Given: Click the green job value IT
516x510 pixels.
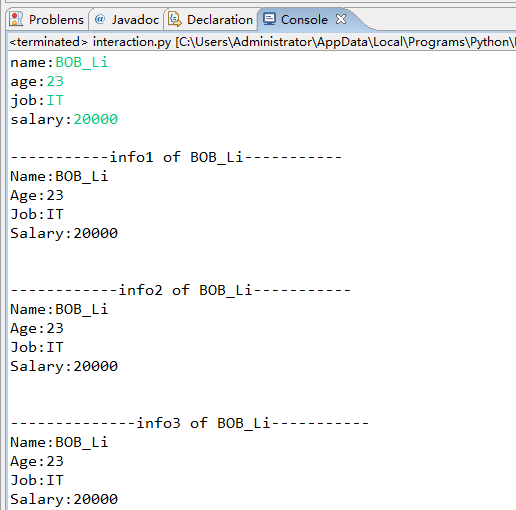Looking at the screenshot, I should coord(55,100).
